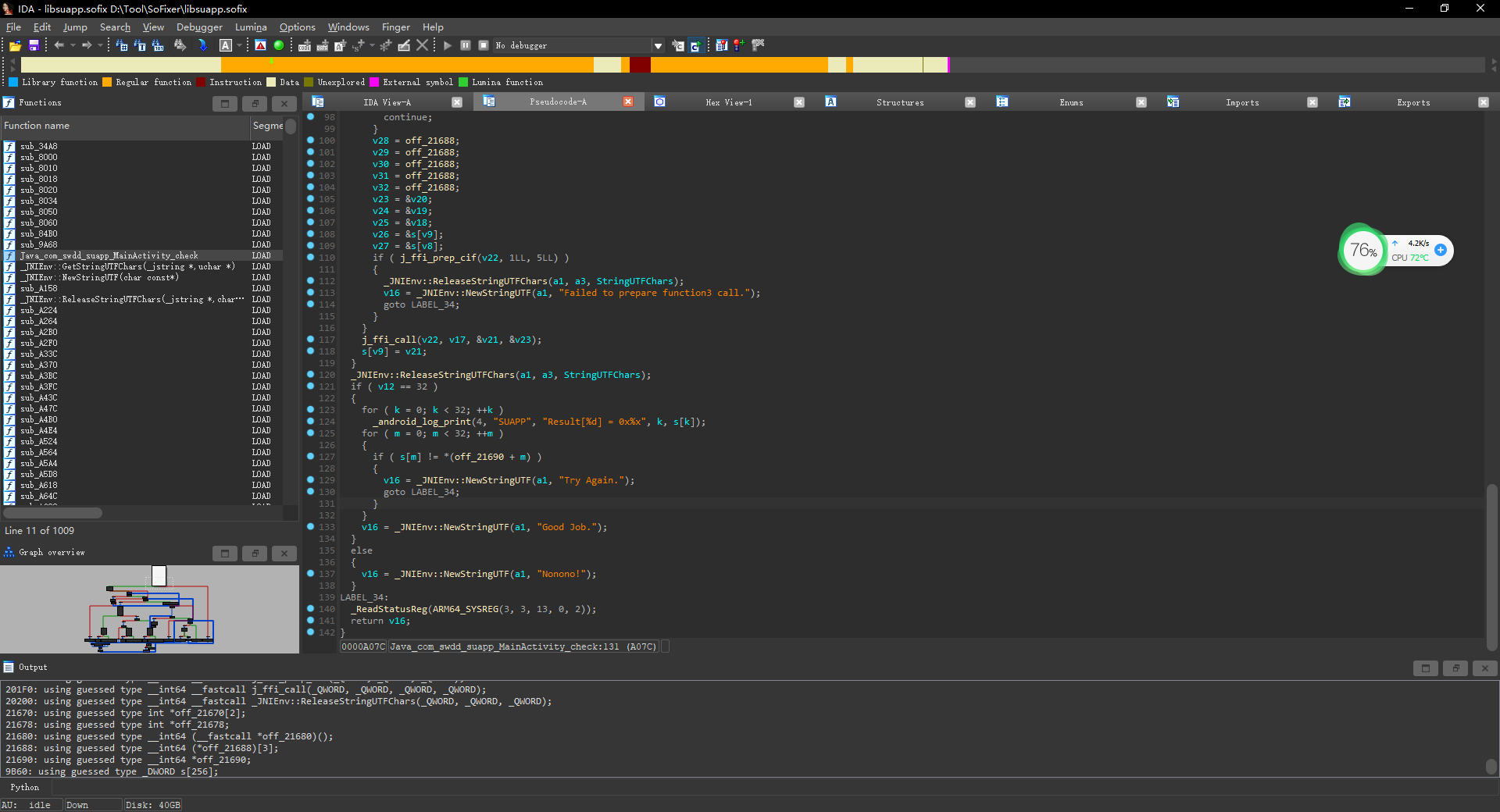Open the forward navigation history dropdown
Screen dimensions: 1500x812
click(100, 45)
